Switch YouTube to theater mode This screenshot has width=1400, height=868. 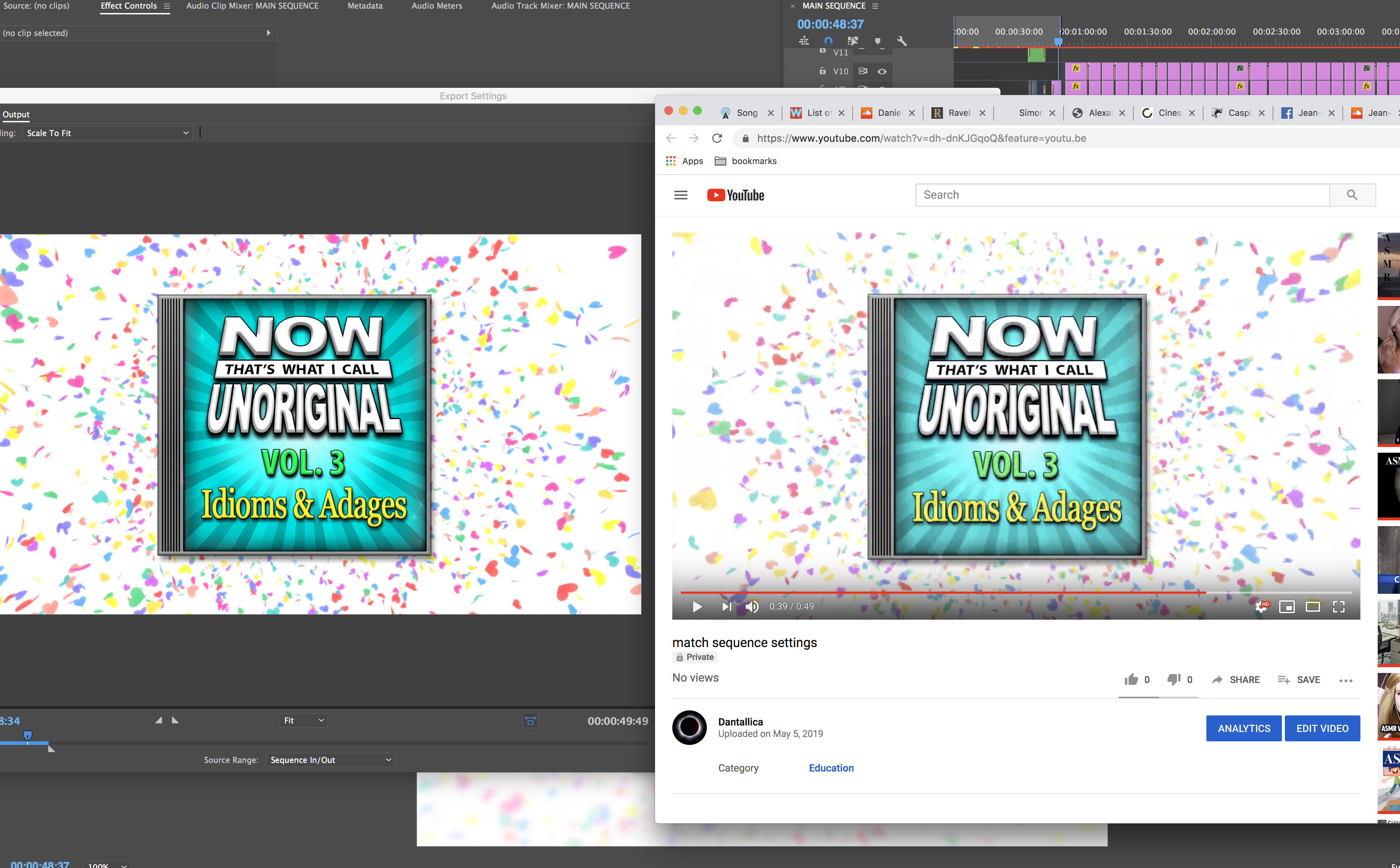click(1313, 606)
